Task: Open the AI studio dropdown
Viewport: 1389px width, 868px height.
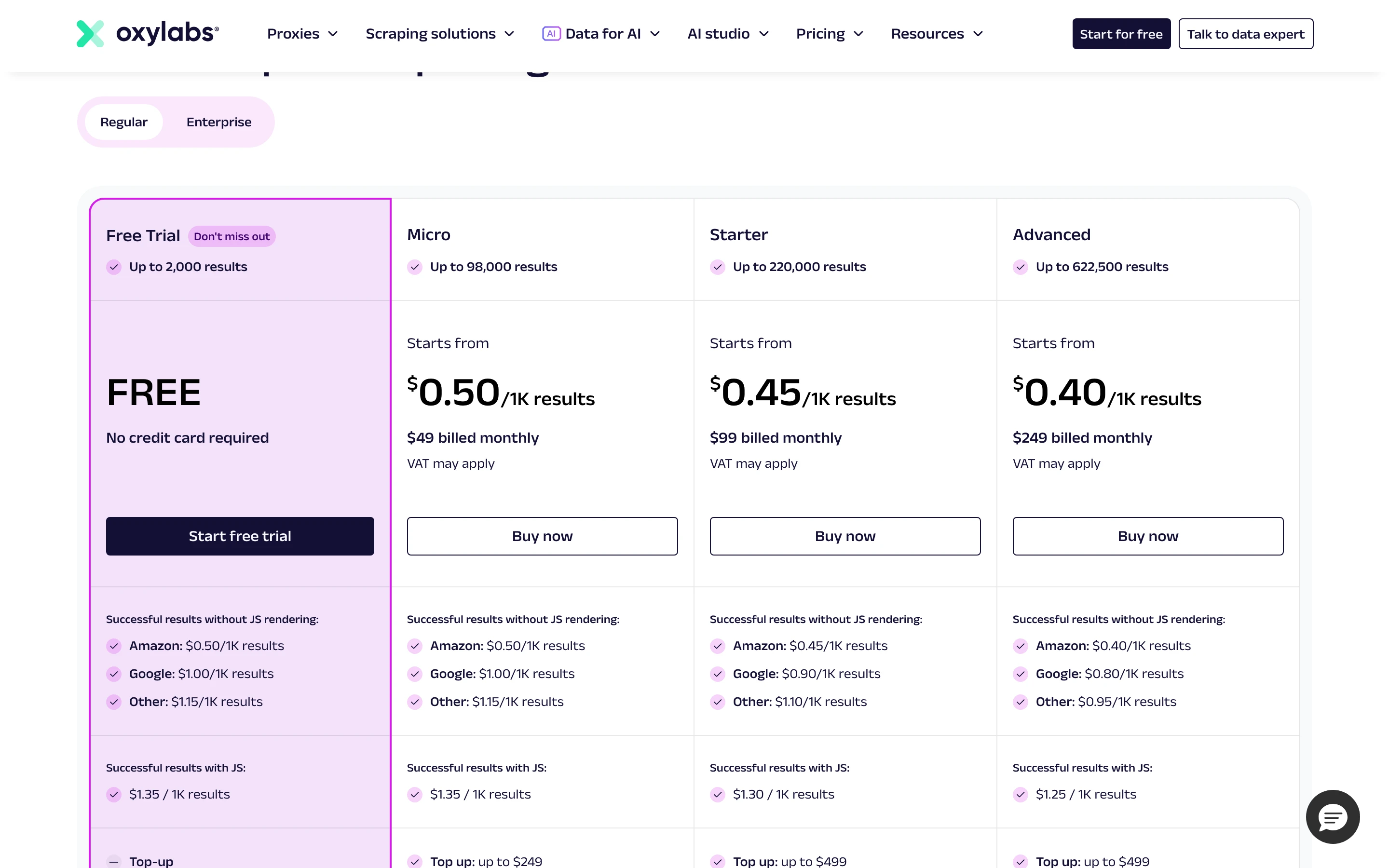Action: [x=728, y=34]
